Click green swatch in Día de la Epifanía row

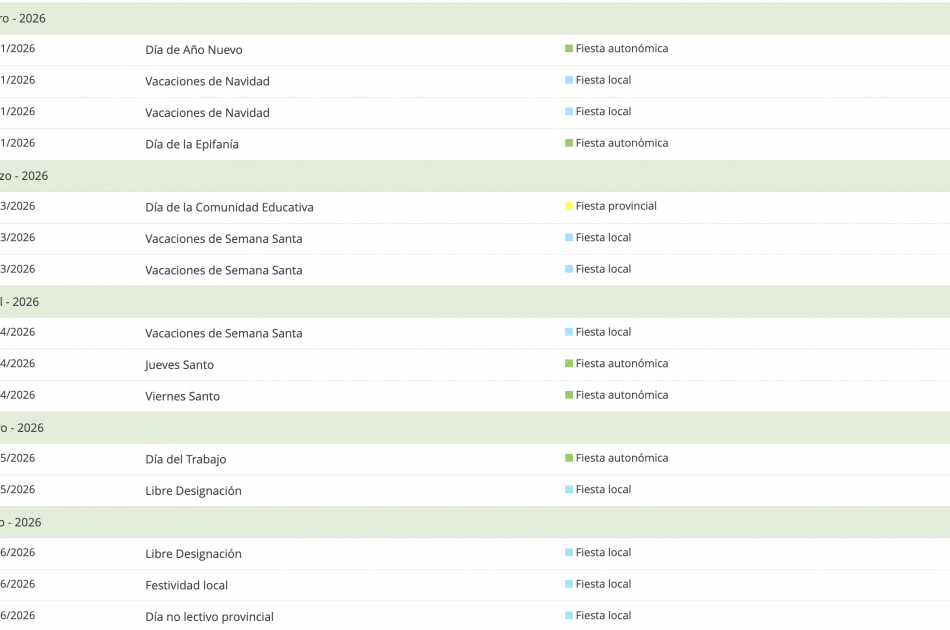(x=569, y=143)
